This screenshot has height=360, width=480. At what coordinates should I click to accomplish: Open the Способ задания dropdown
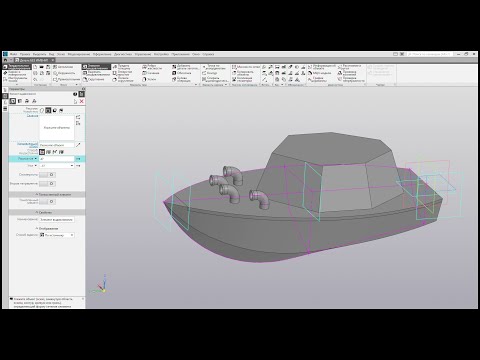point(57,235)
